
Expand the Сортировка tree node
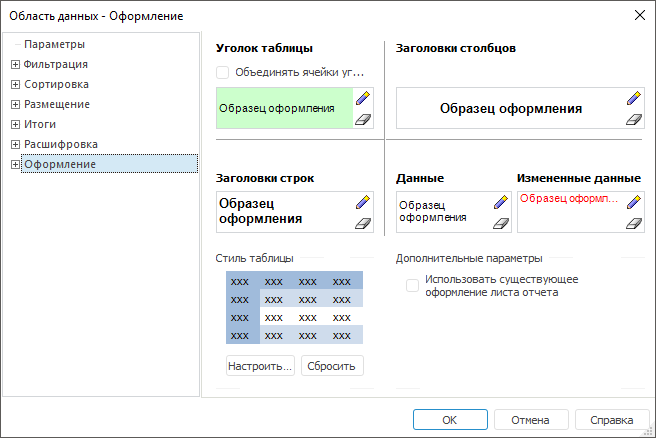(15, 85)
